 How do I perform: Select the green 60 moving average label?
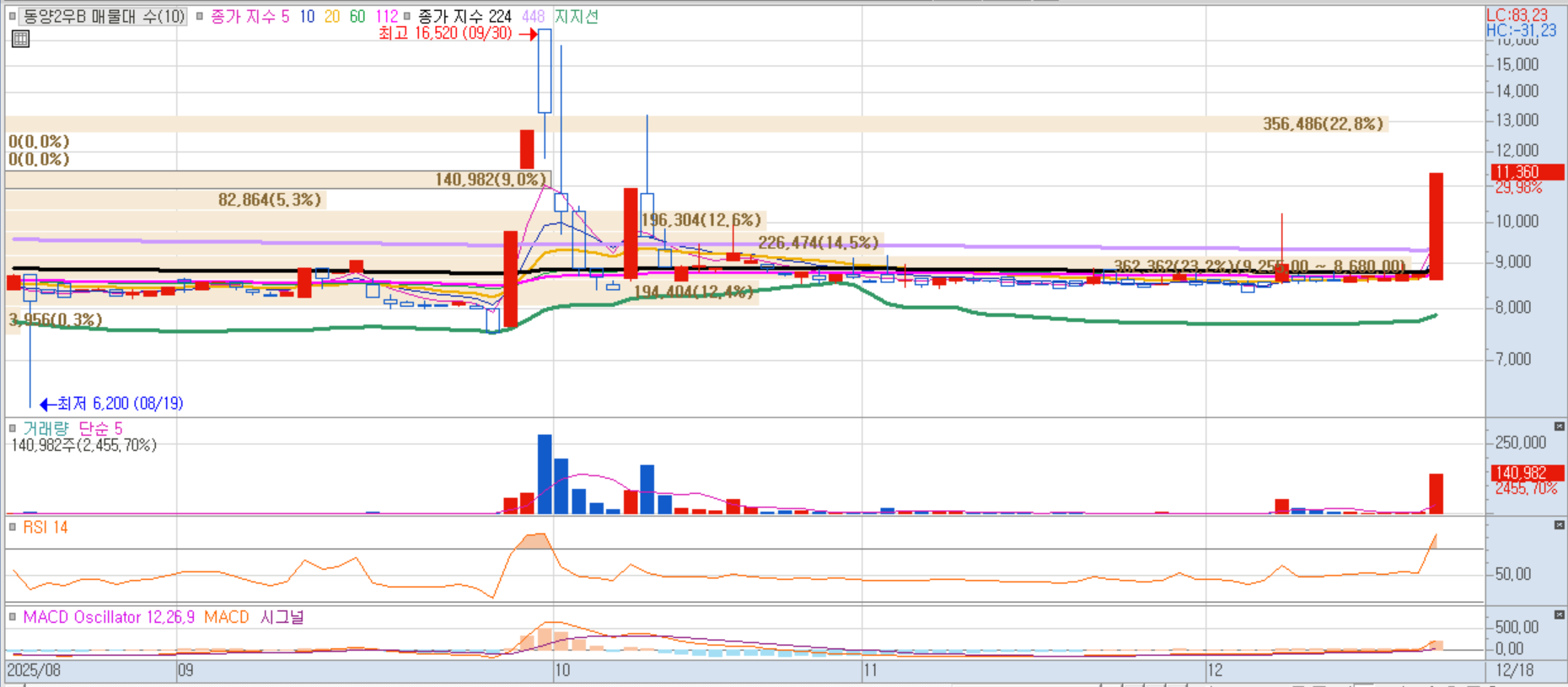[357, 16]
